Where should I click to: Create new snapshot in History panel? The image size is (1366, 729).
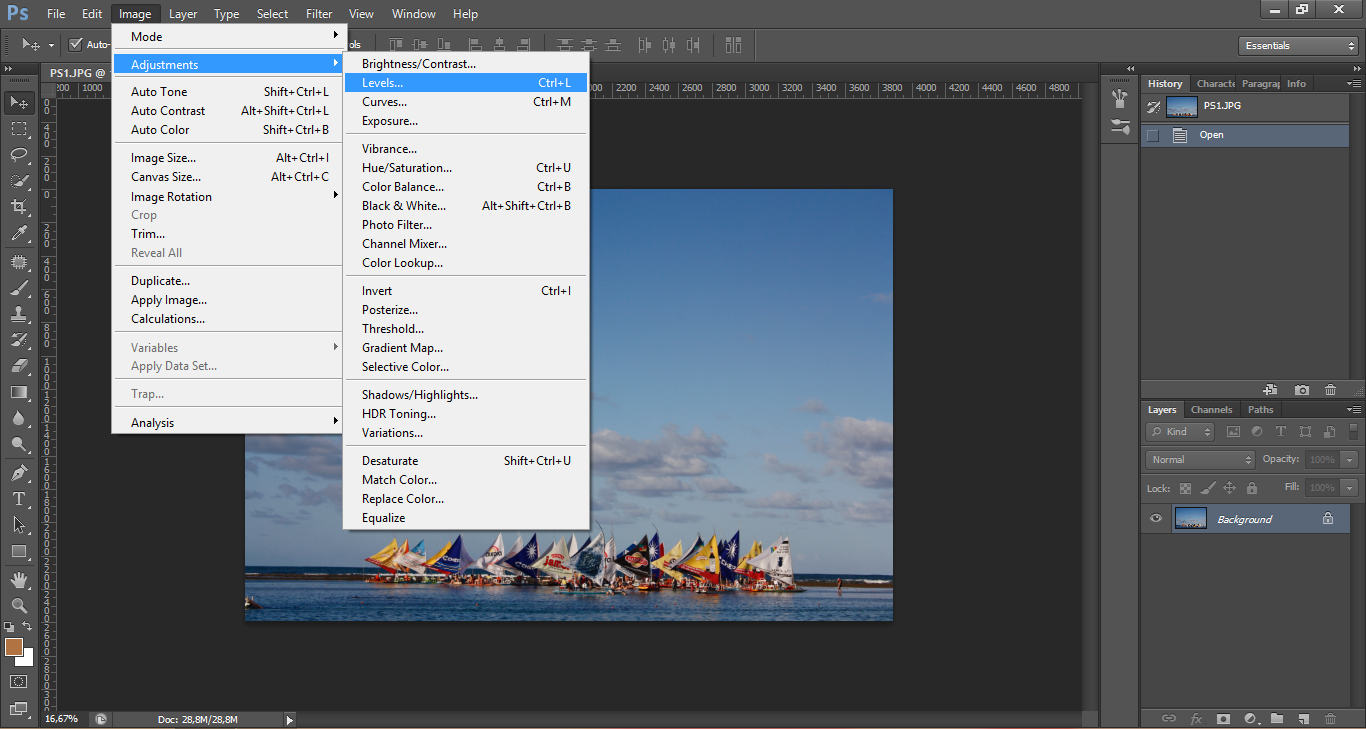[1301, 390]
